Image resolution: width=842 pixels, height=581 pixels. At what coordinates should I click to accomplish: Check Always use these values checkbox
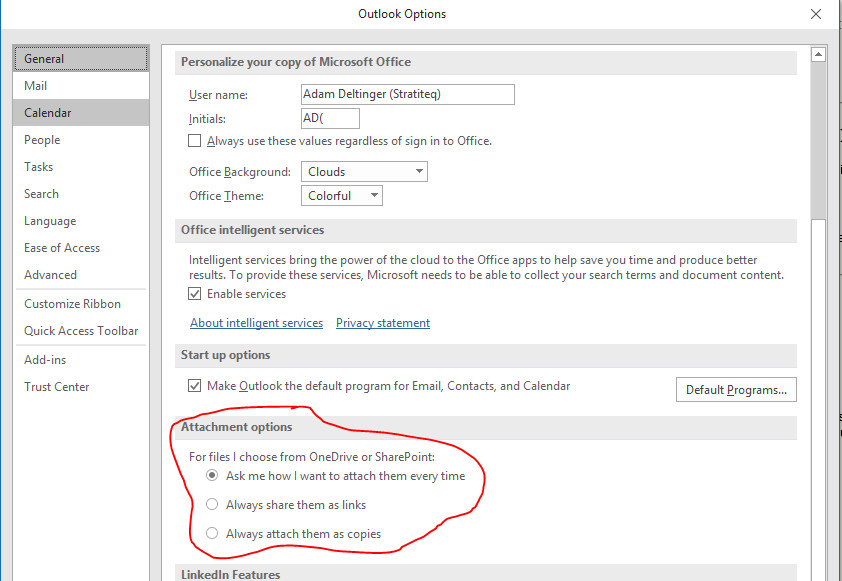[194, 141]
